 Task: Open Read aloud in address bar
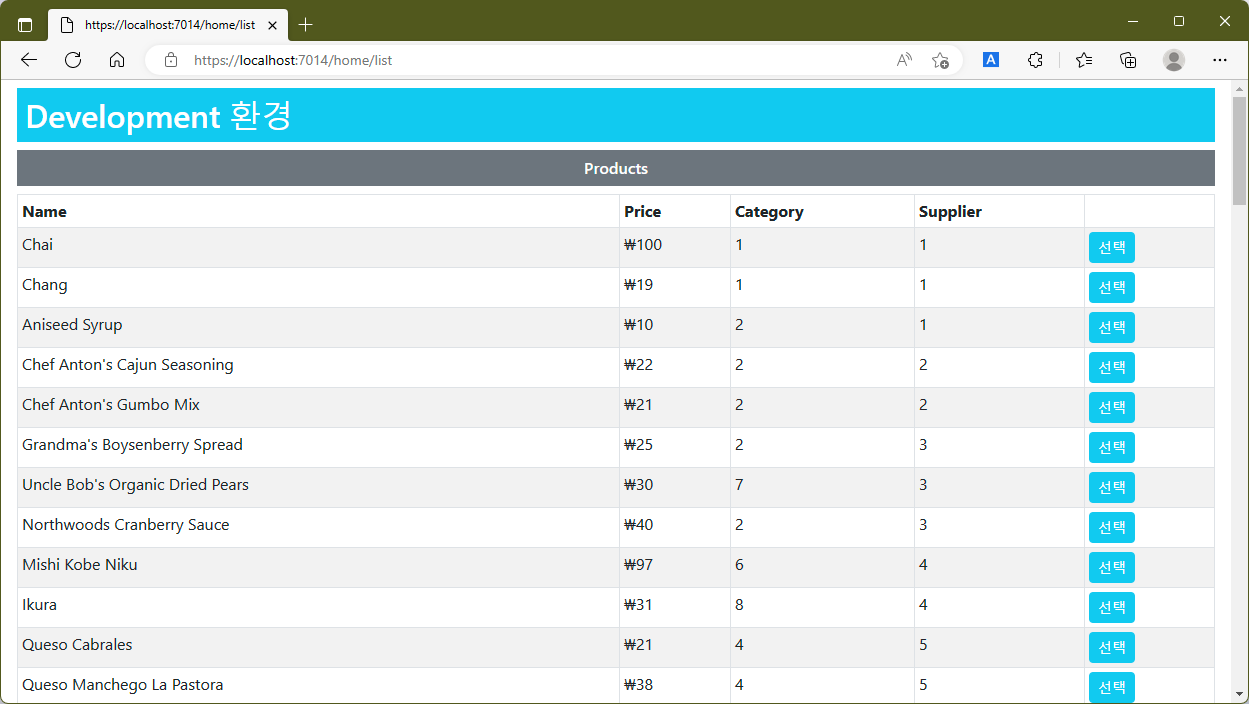pos(904,60)
